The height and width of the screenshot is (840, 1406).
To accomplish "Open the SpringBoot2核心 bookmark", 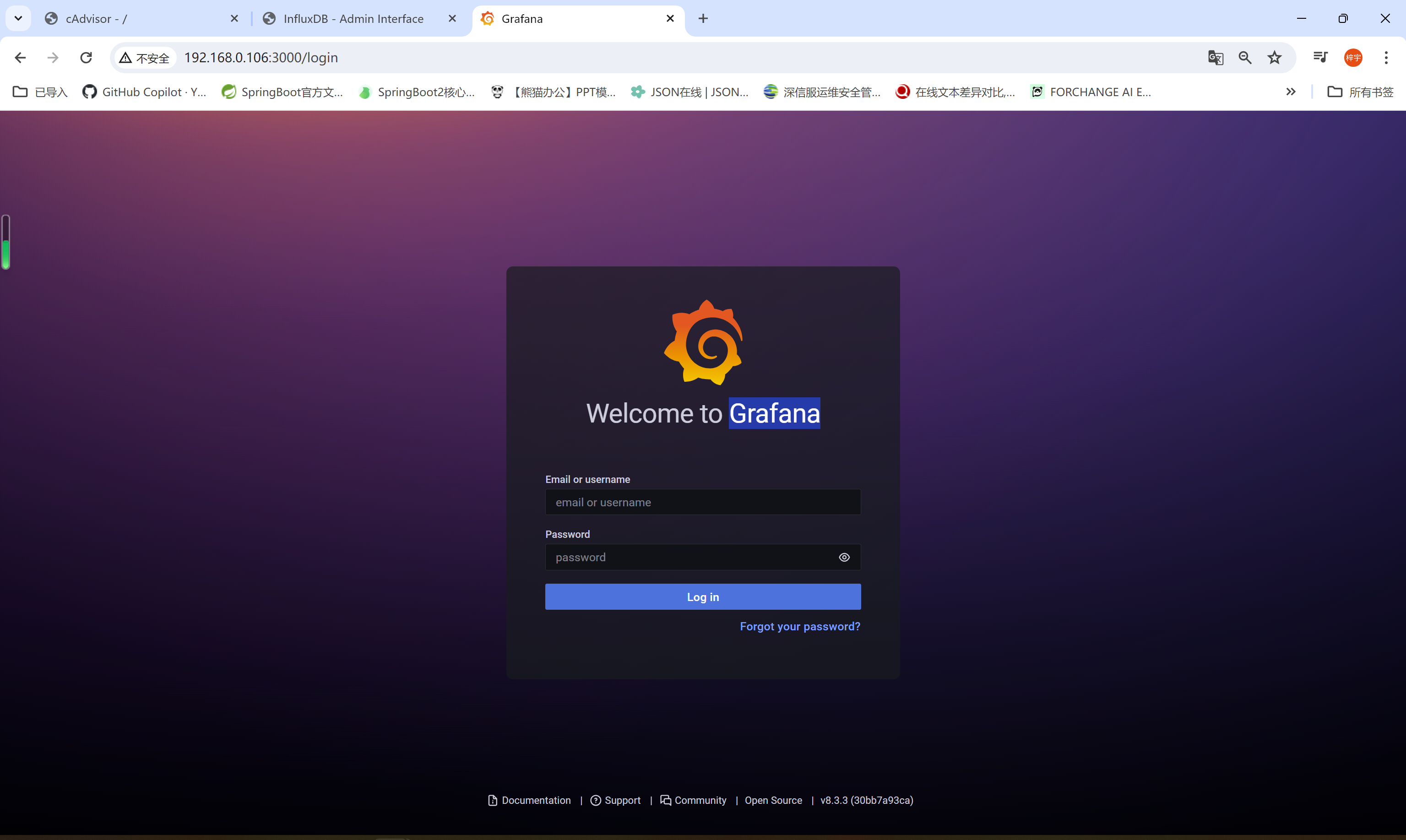I will click(417, 92).
